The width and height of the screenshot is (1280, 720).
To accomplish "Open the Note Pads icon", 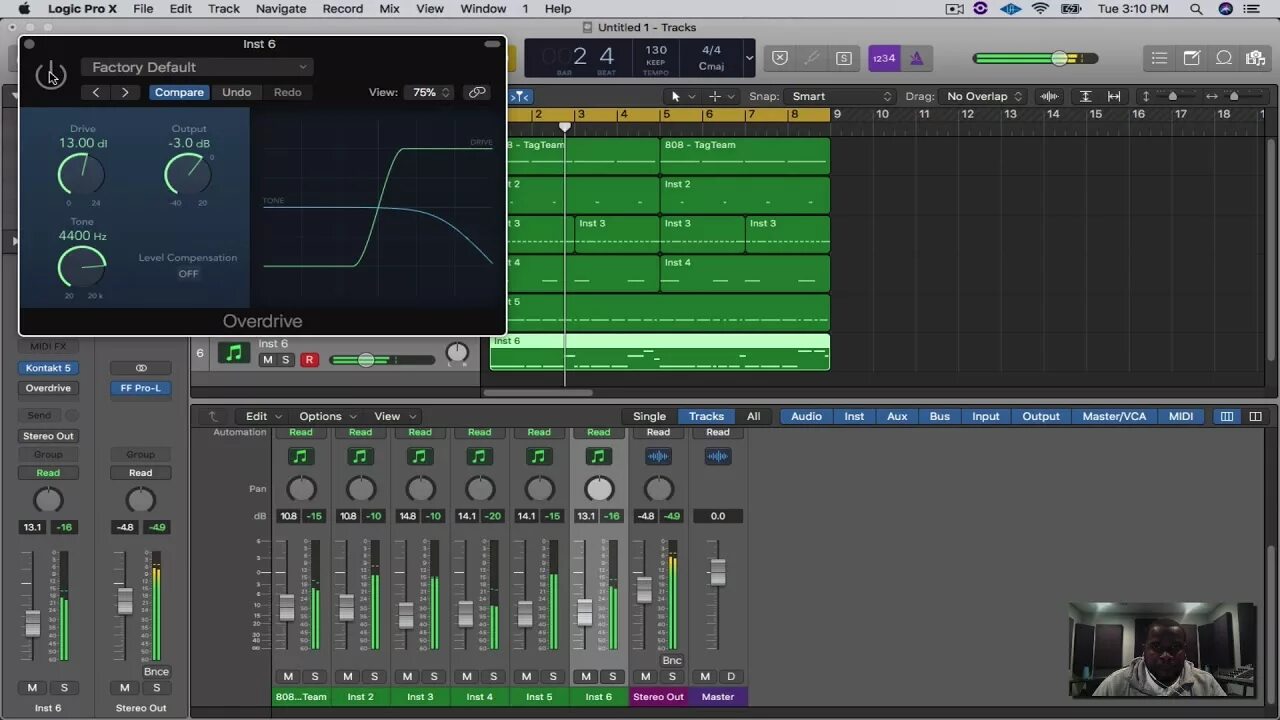I will point(1191,58).
